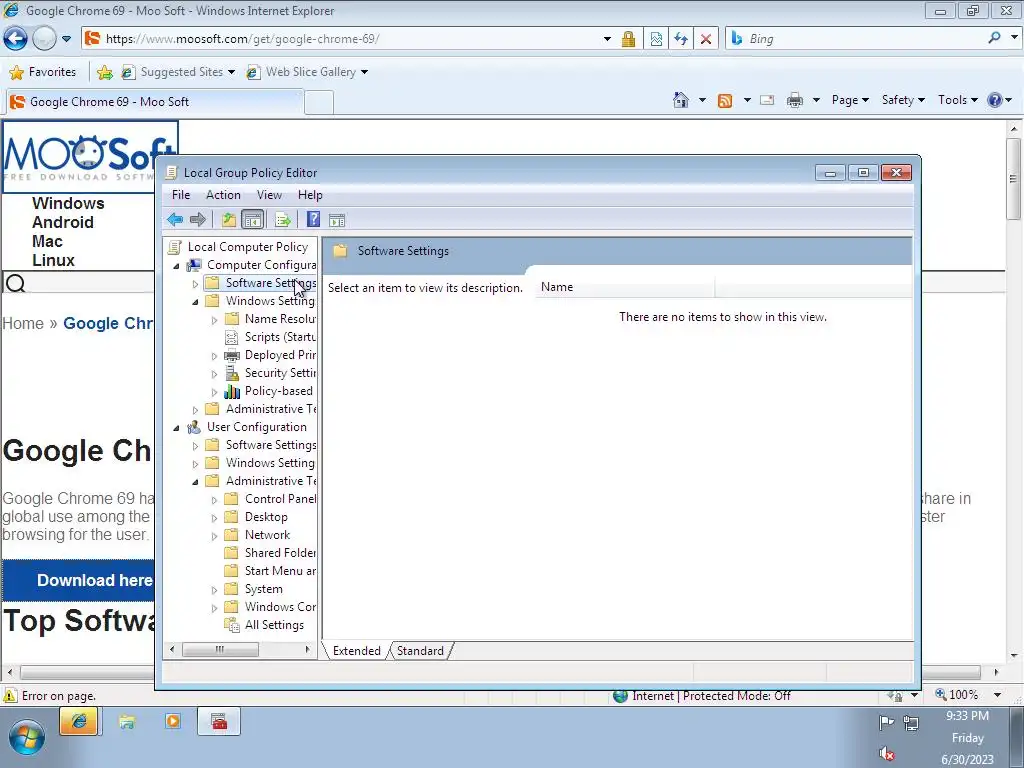Screen dimensions: 1024x768
Task: Click the Moo Soft page search magnifier icon
Action: [16, 283]
